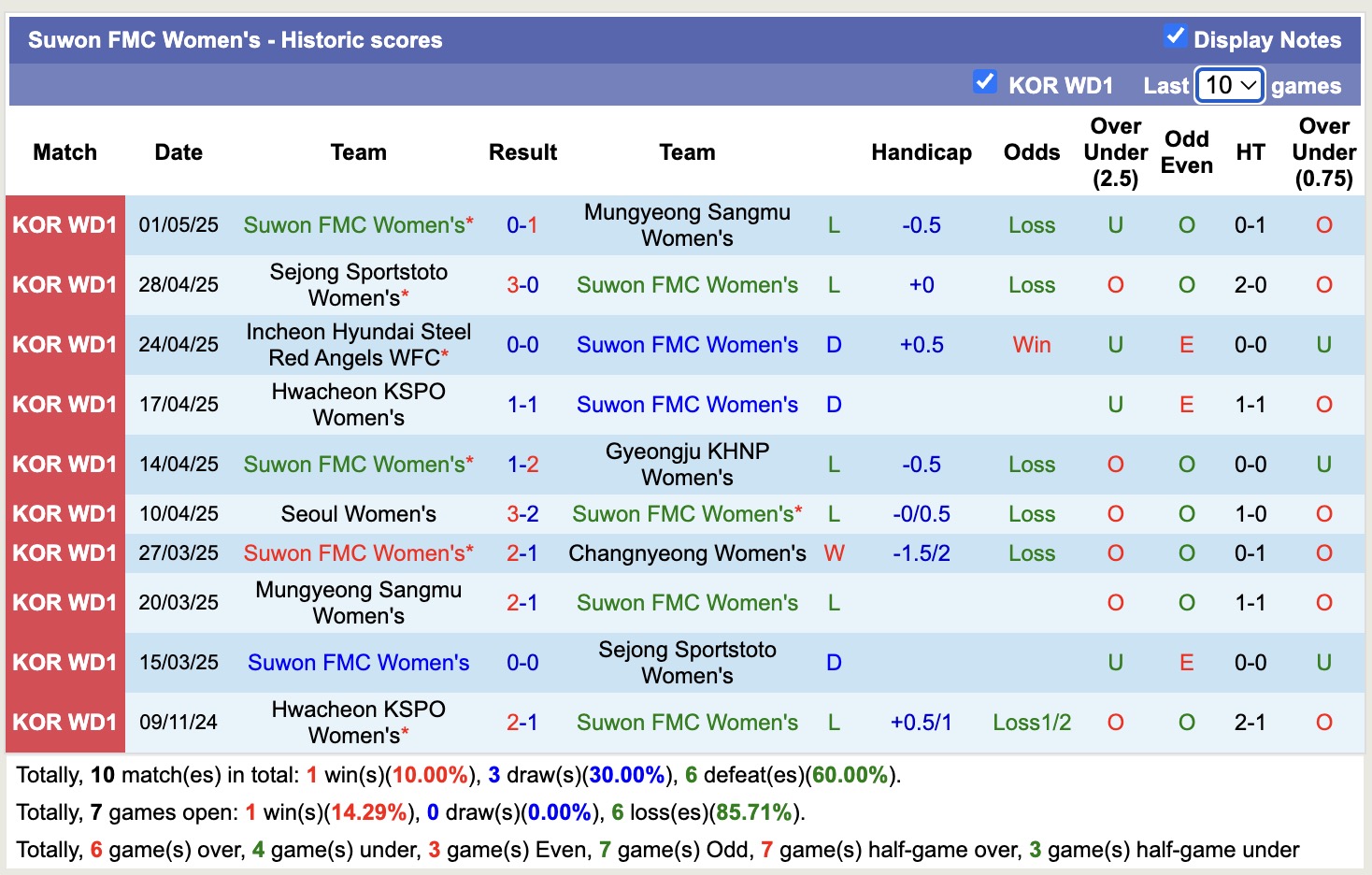The height and width of the screenshot is (875, 1372).
Task: Click the Handicap column header
Action: coord(922,151)
